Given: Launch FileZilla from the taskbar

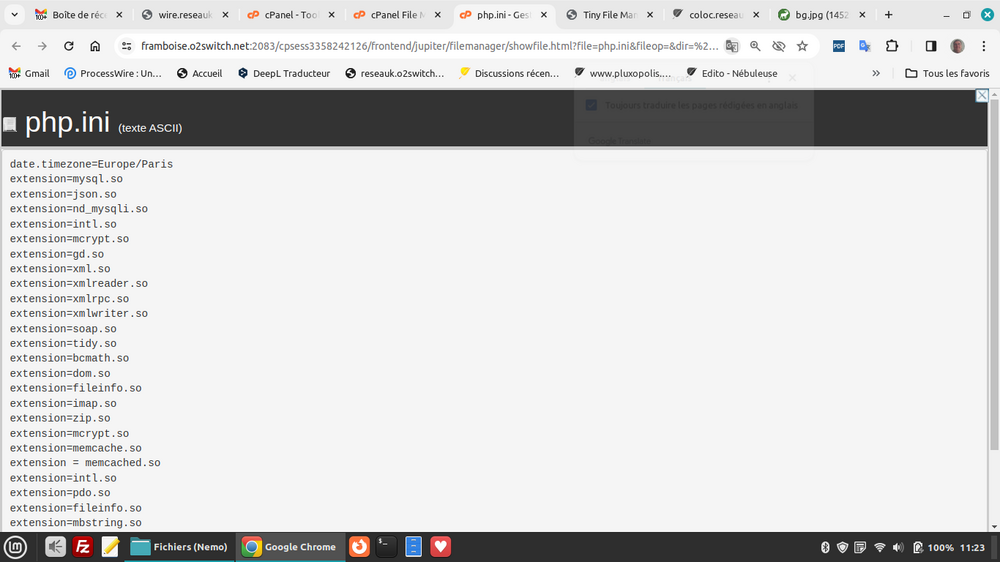Looking at the screenshot, I should pos(83,547).
